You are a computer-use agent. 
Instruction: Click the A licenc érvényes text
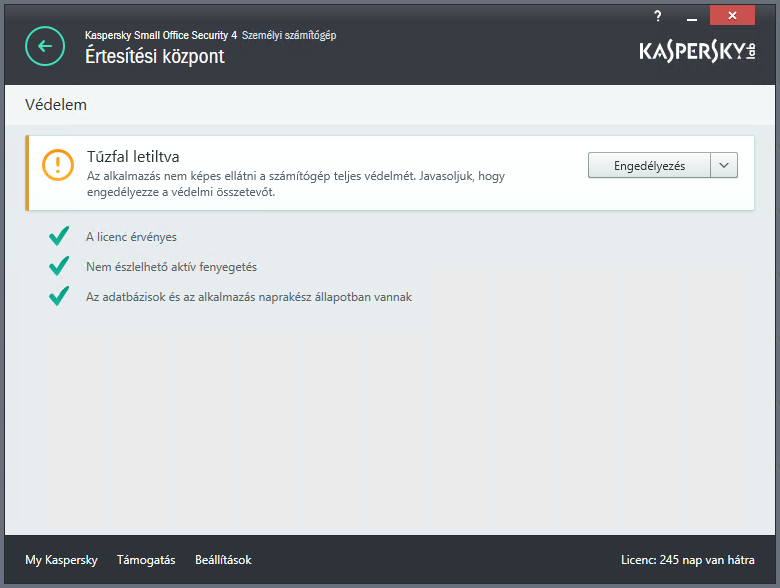point(131,237)
